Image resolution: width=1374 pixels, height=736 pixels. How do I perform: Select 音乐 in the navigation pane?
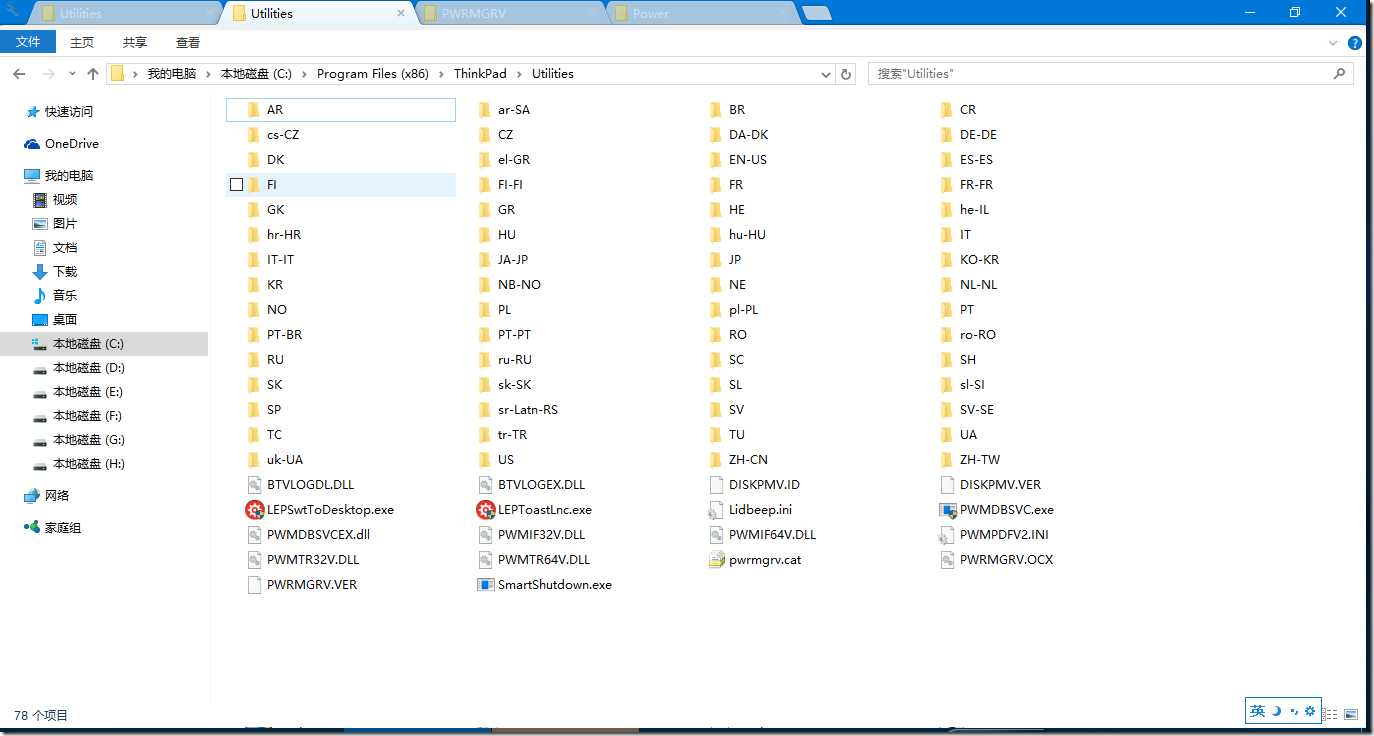pos(65,296)
